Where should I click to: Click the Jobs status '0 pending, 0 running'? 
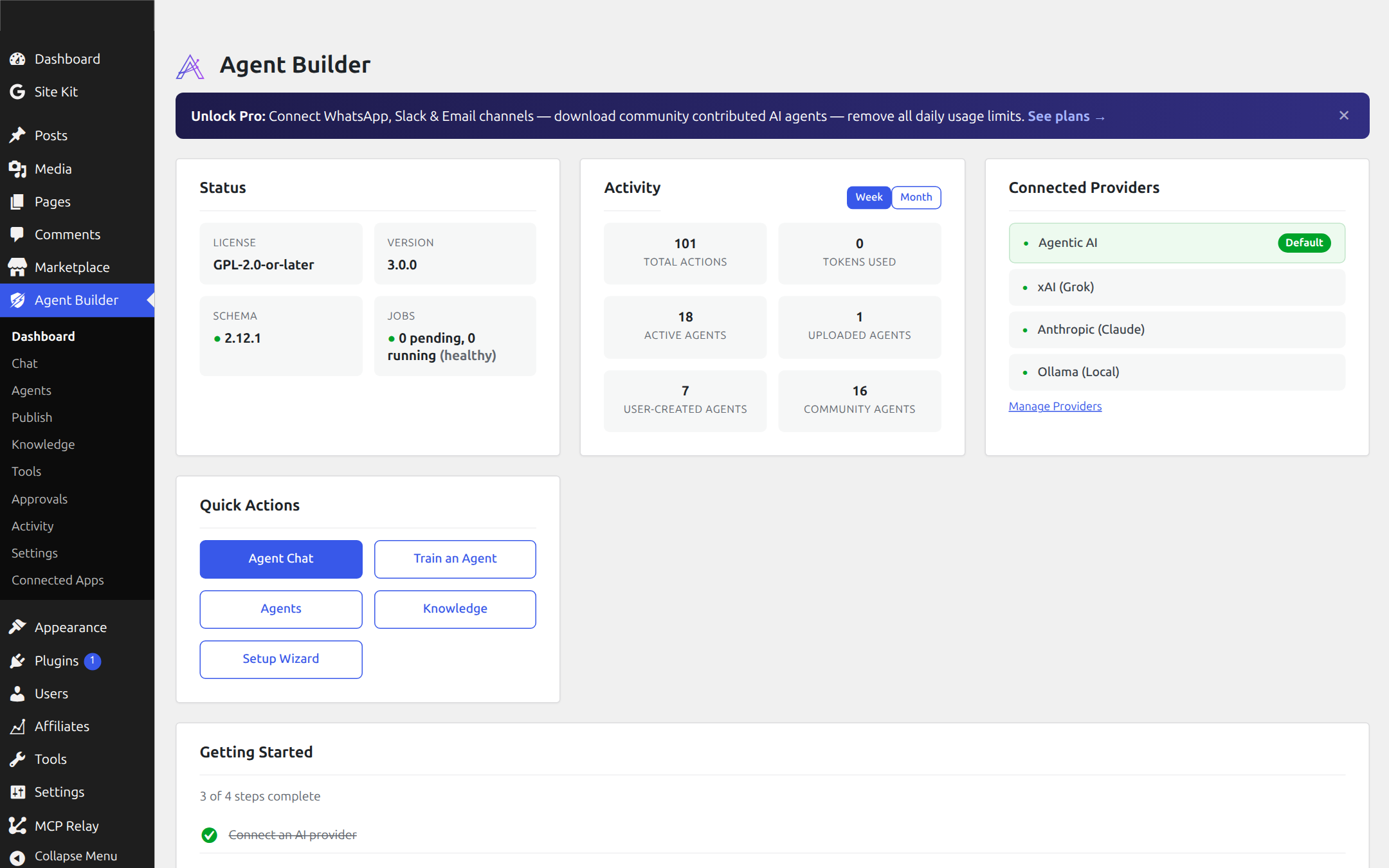(442, 347)
